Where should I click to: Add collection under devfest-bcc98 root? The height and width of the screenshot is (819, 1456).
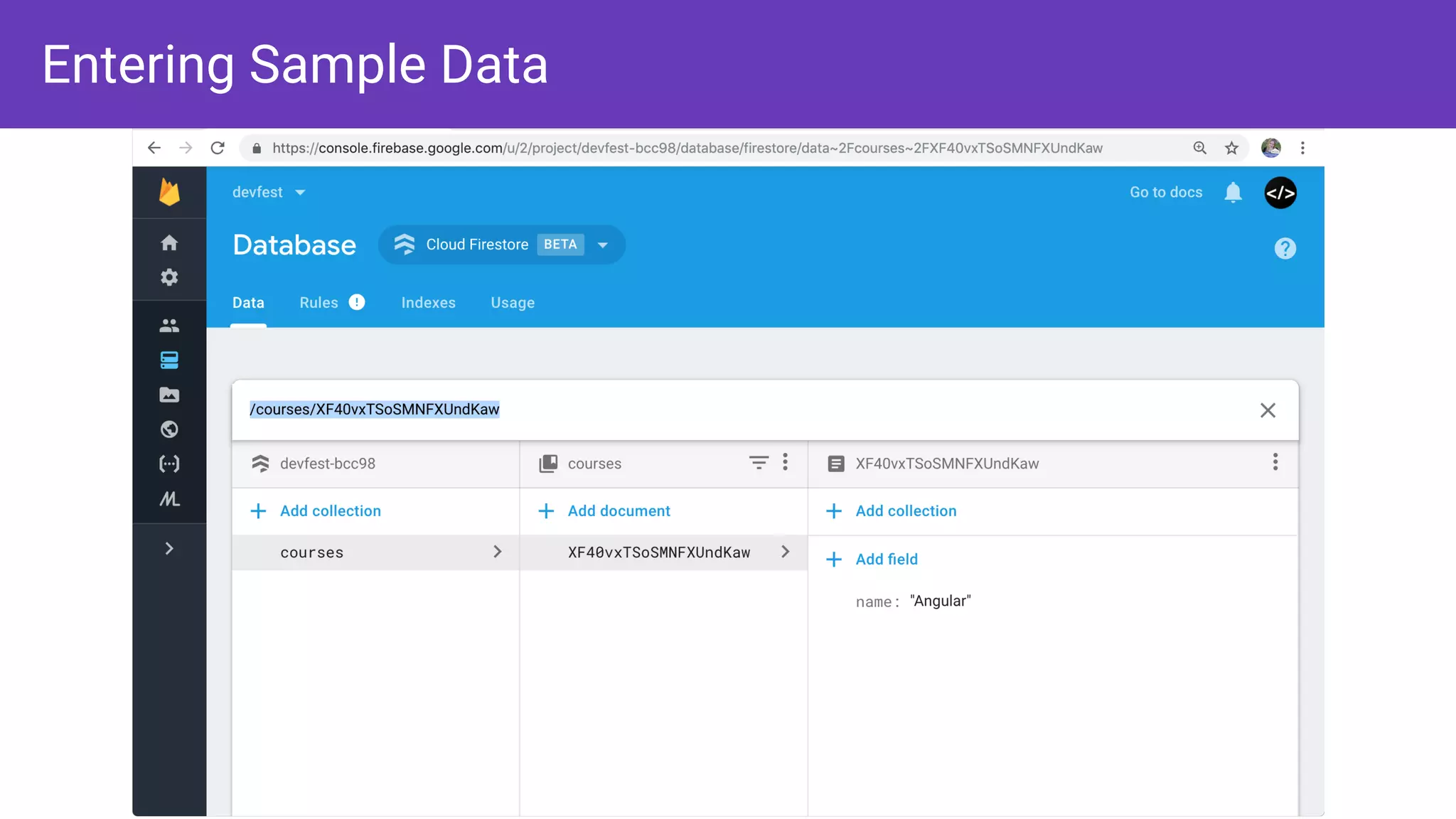(316, 511)
